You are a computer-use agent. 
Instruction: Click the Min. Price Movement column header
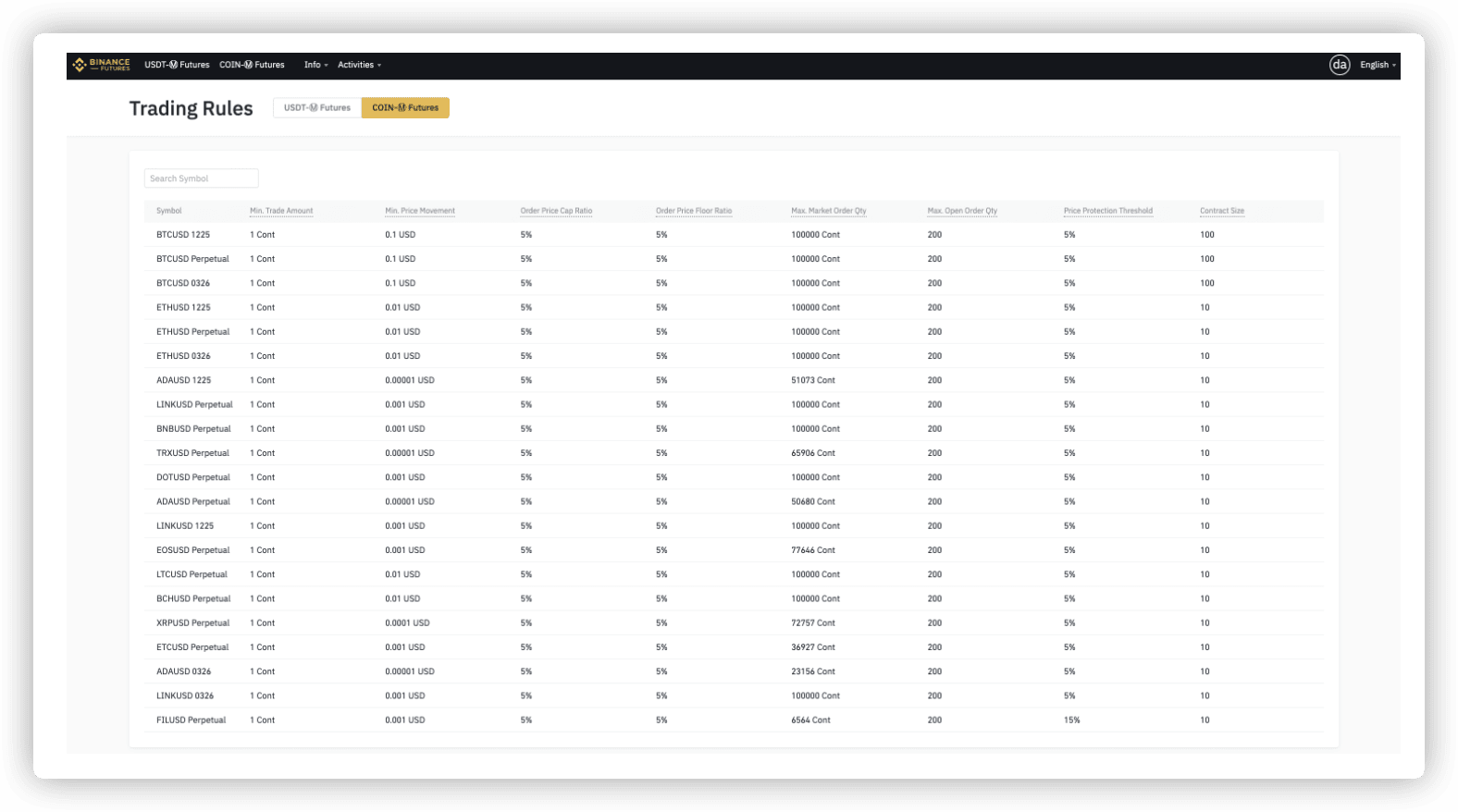click(420, 211)
